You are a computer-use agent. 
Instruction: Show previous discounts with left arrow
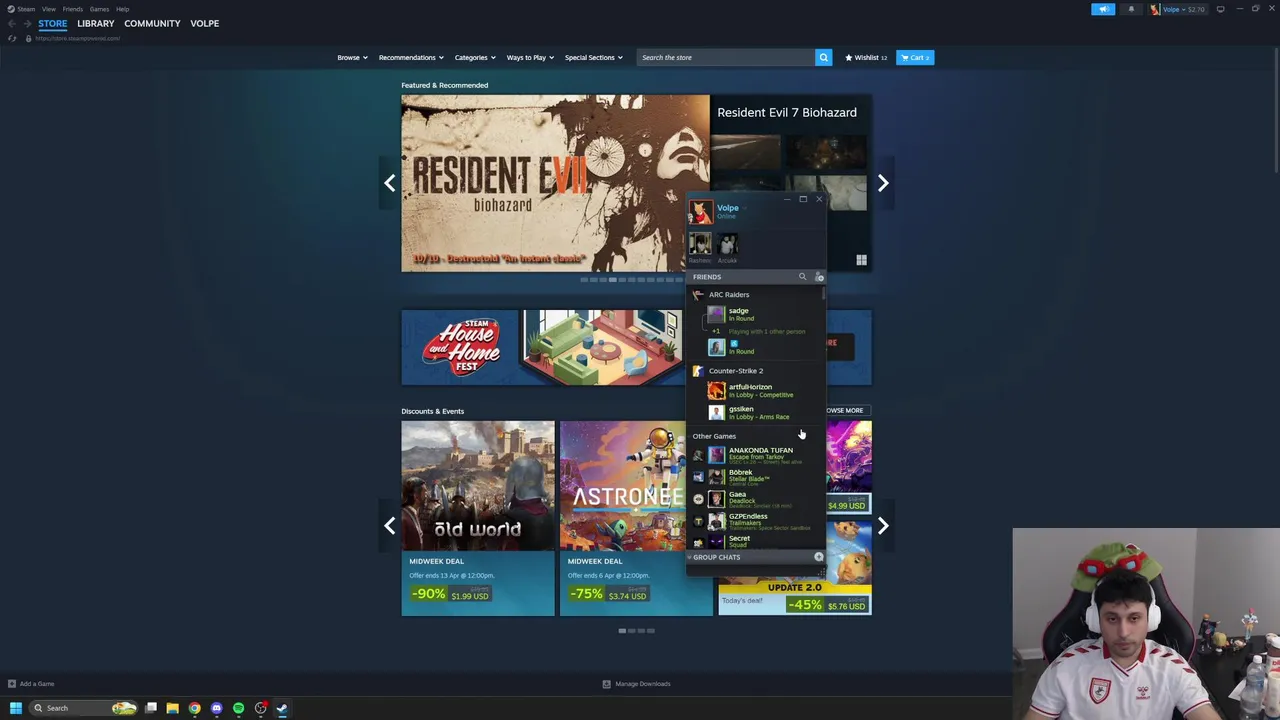pyautogui.click(x=390, y=526)
